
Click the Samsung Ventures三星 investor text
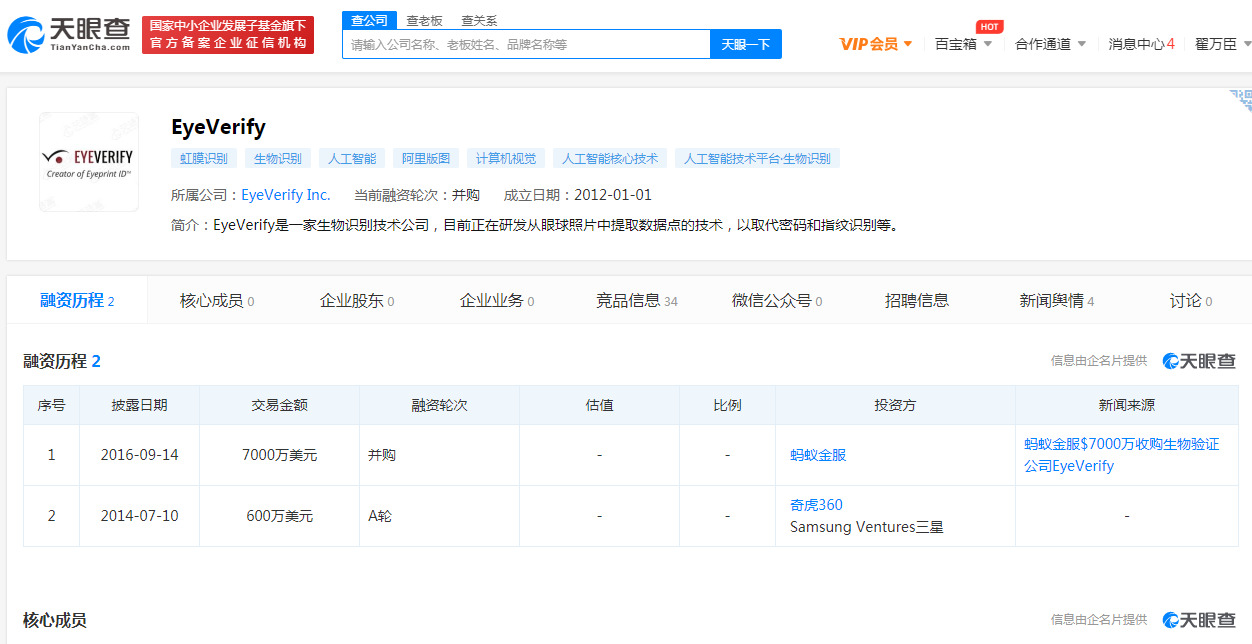(867, 527)
